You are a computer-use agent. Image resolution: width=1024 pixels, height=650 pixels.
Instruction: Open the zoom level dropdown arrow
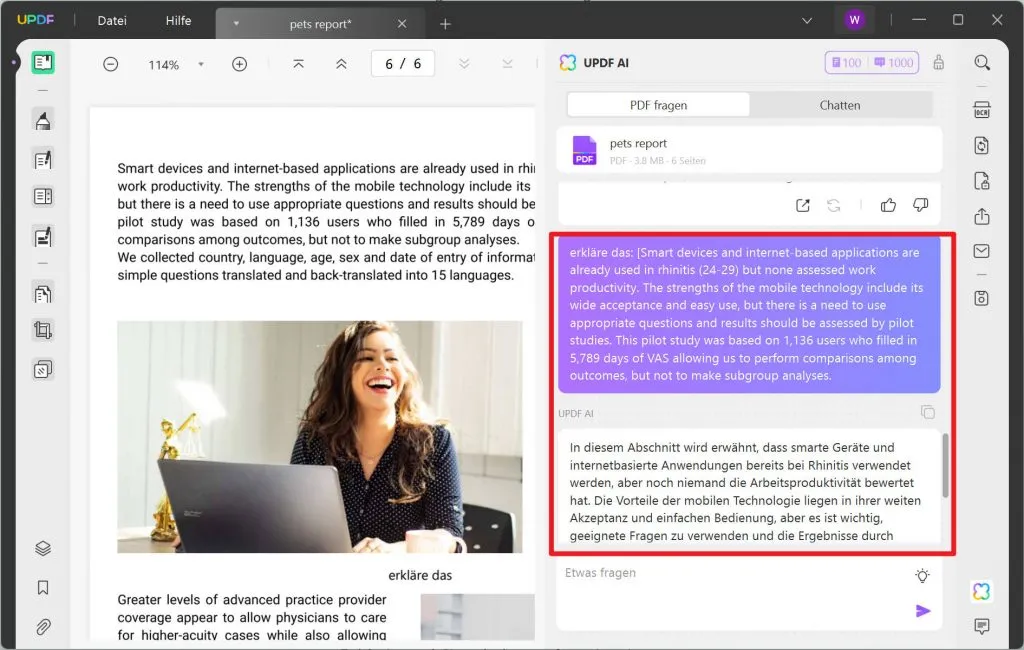201,64
